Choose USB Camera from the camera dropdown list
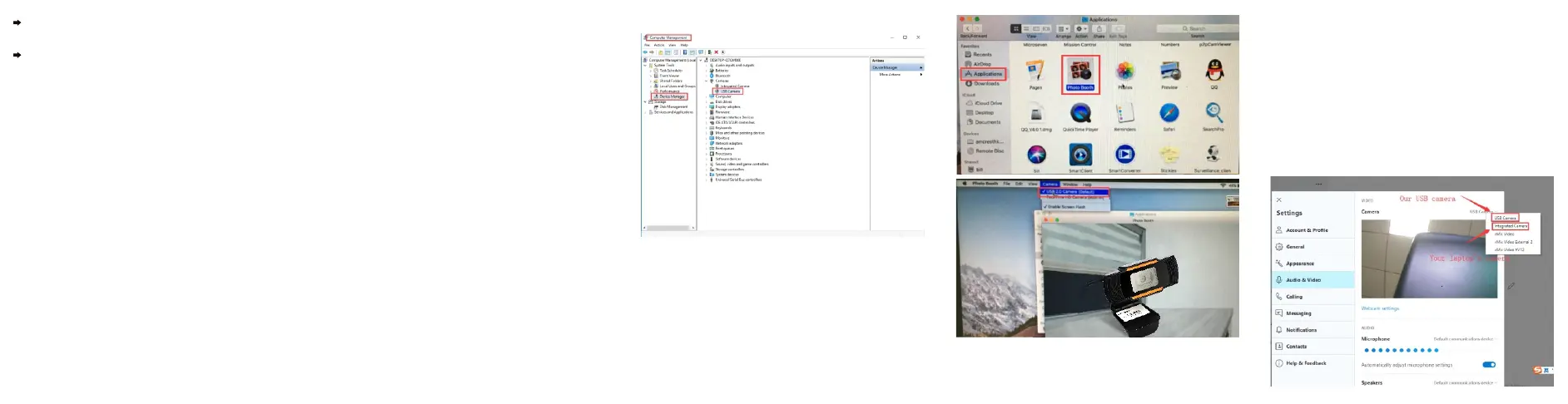This screenshot has height=404, width=1568. coord(1505,218)
